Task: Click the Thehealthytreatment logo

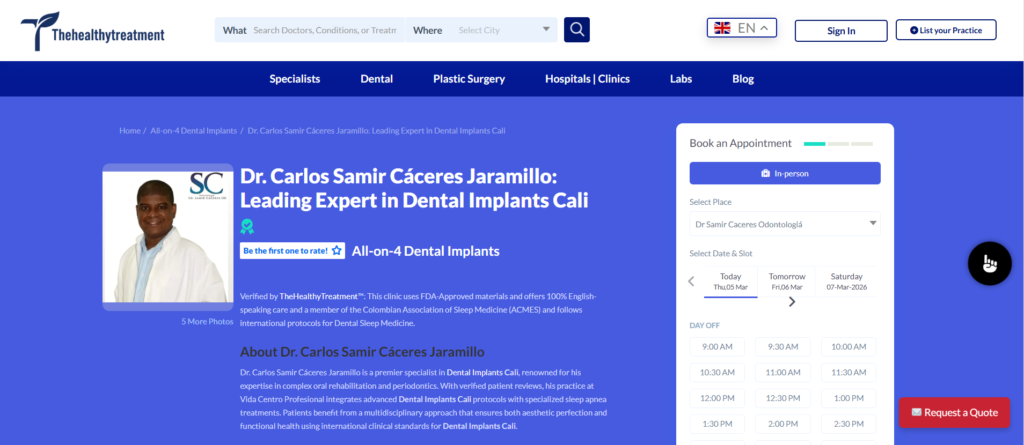Action: pos(93,31)
